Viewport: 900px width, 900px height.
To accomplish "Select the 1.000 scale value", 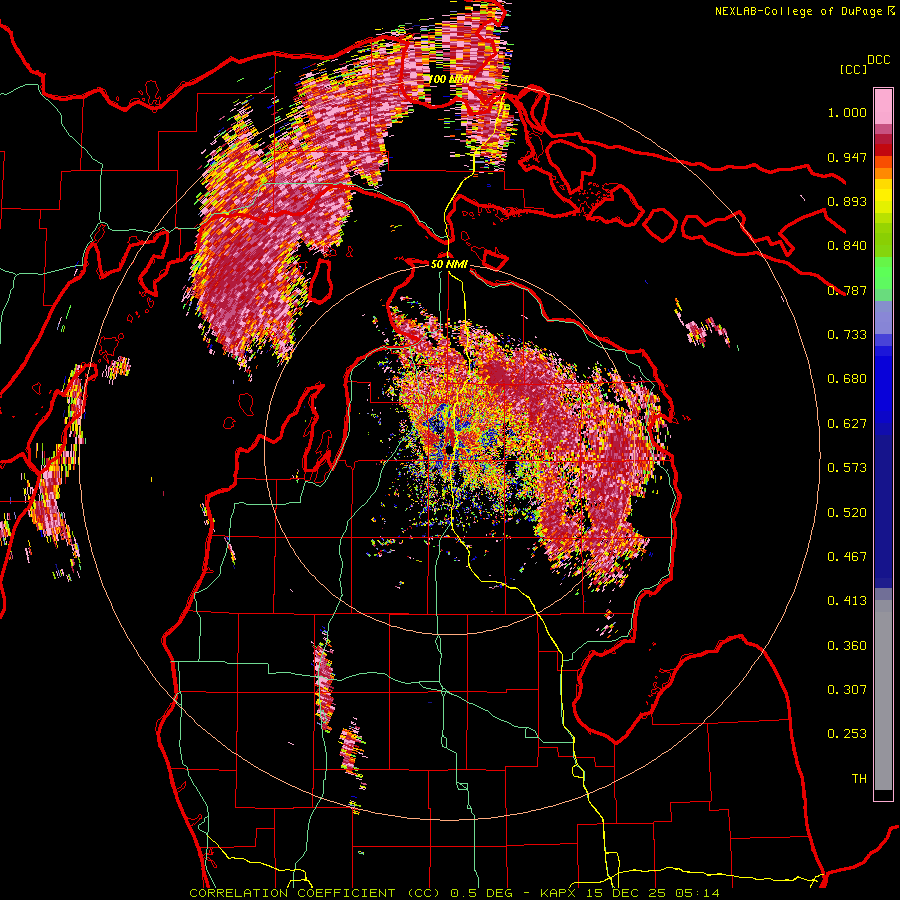I will (847, 112).
